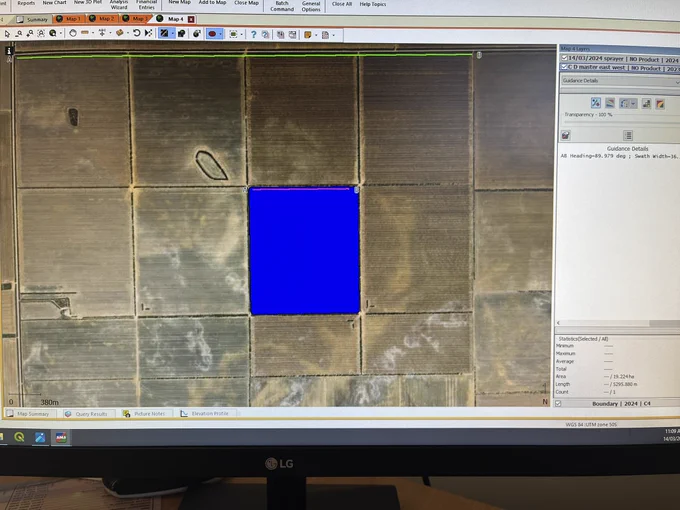Click the zoom to extents tool
This screenshot has width=680, height=510.
(41, 33)
